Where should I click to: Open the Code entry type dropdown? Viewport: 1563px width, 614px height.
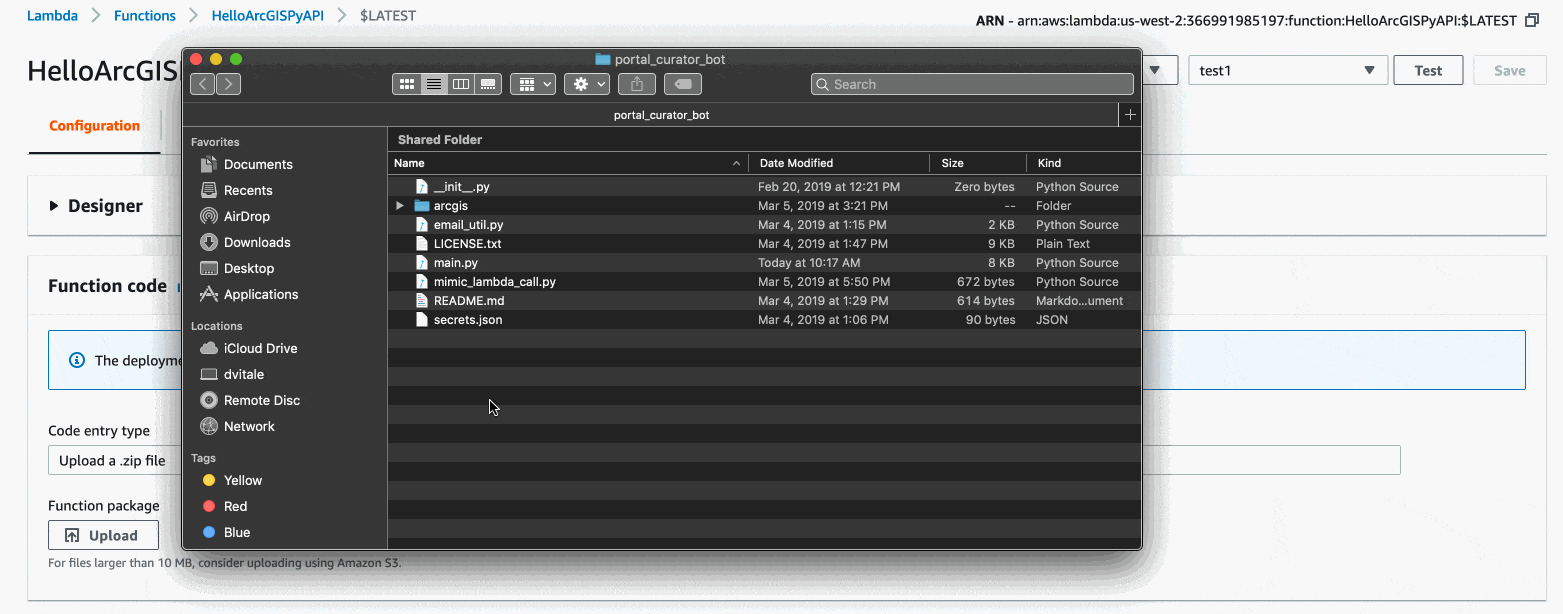point(724,460)
